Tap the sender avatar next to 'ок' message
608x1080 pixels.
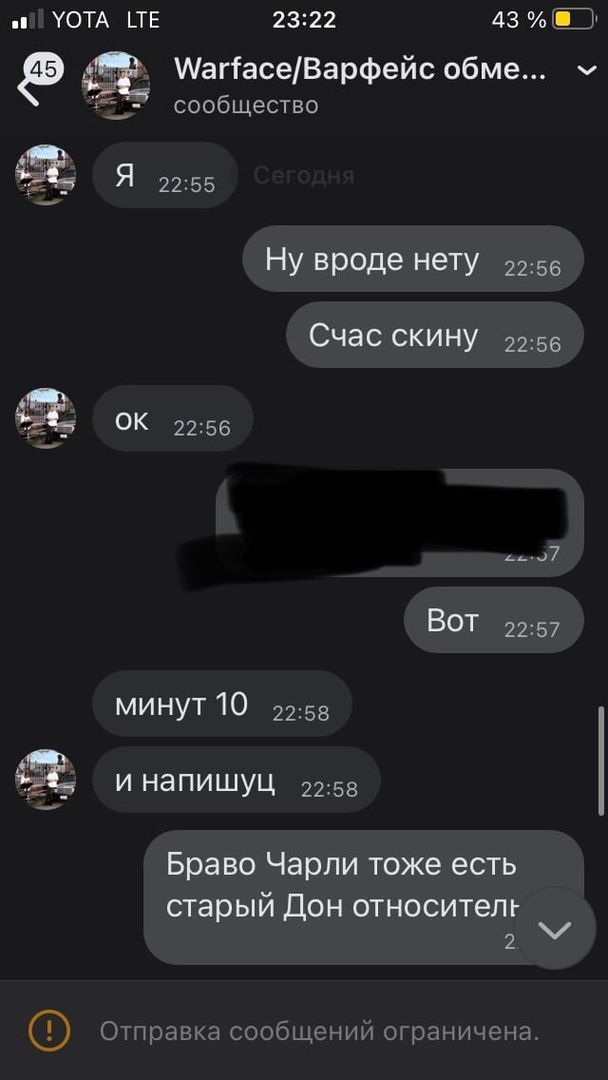click(x=45, y=418)
